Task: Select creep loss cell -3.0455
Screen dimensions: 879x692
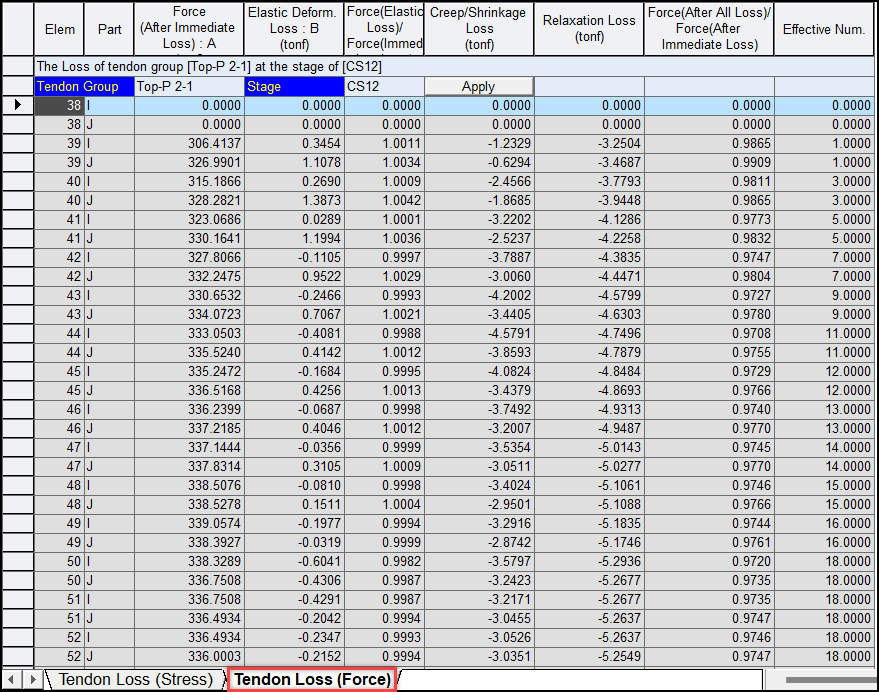Action: pyautogui.click(x=479, y=619)
